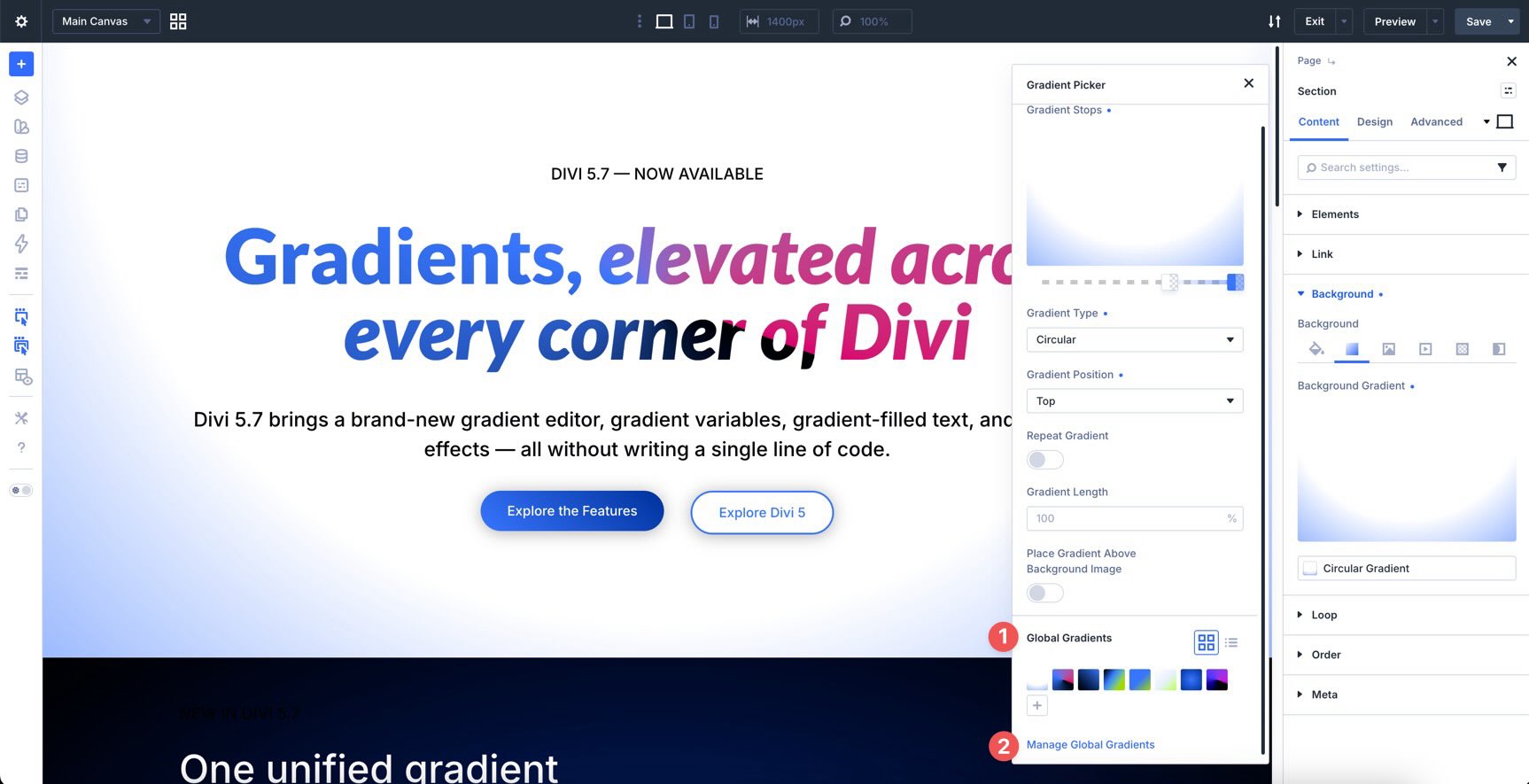Screen dimensions: 1529x784
Task: Open Manage Global Gradients link
Action: coord(1090,744)
